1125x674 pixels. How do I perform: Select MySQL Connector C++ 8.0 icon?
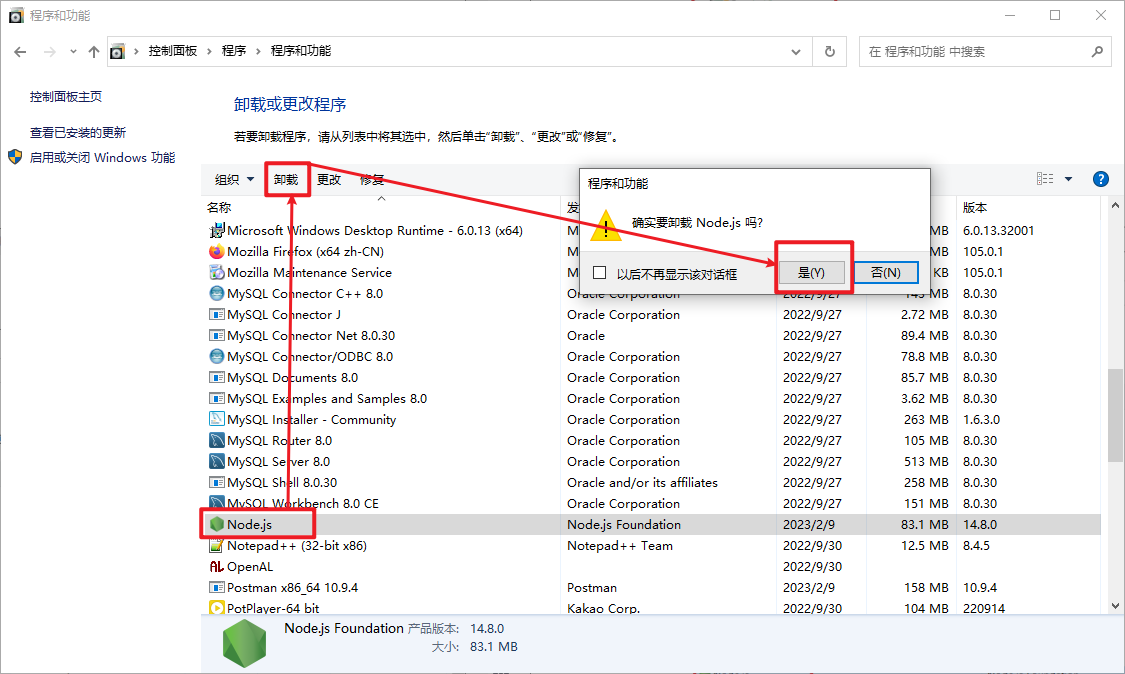pyautogui.click(x=216, y=293)
